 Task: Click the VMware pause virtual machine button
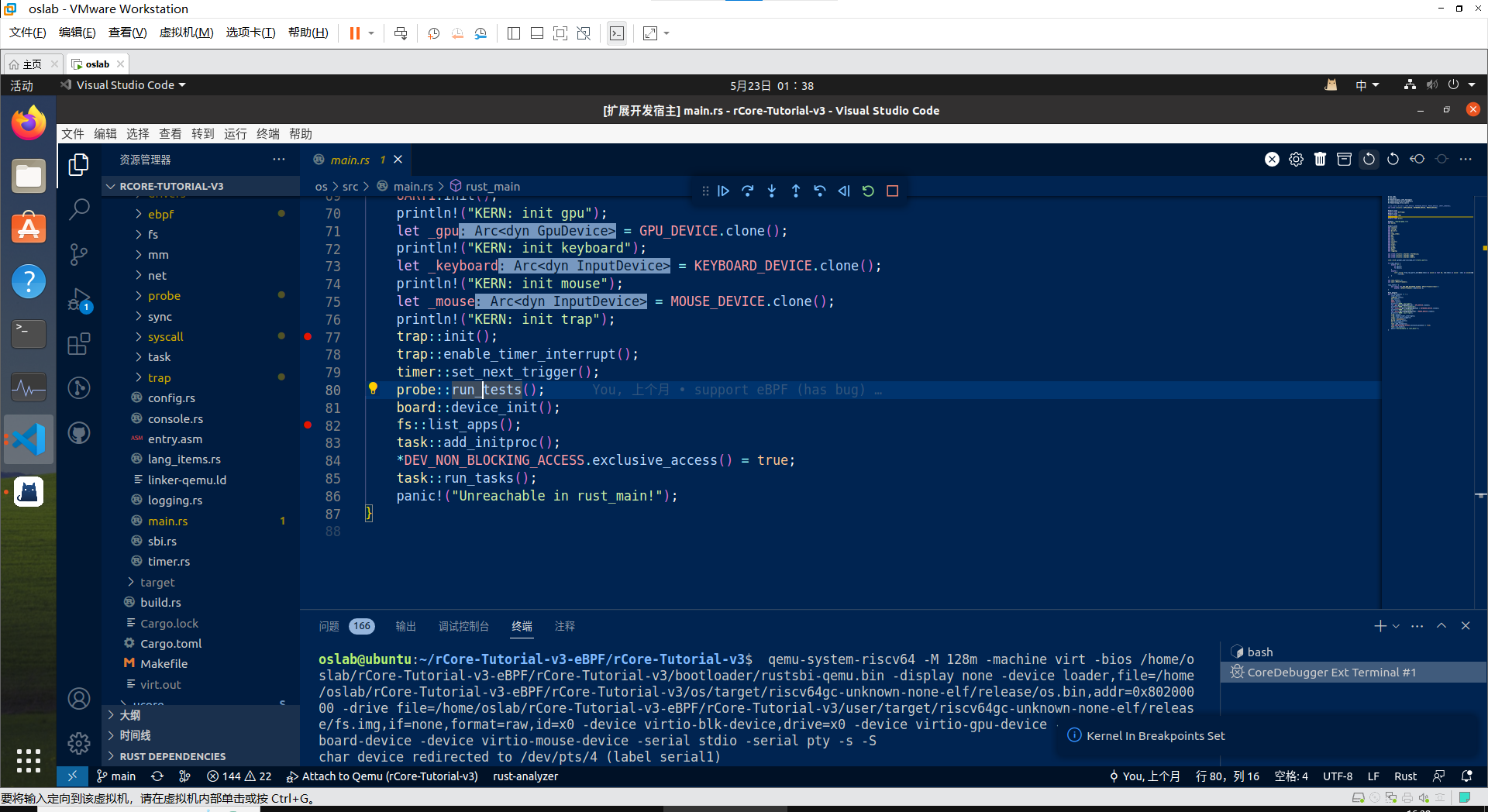tap(355, 33)
